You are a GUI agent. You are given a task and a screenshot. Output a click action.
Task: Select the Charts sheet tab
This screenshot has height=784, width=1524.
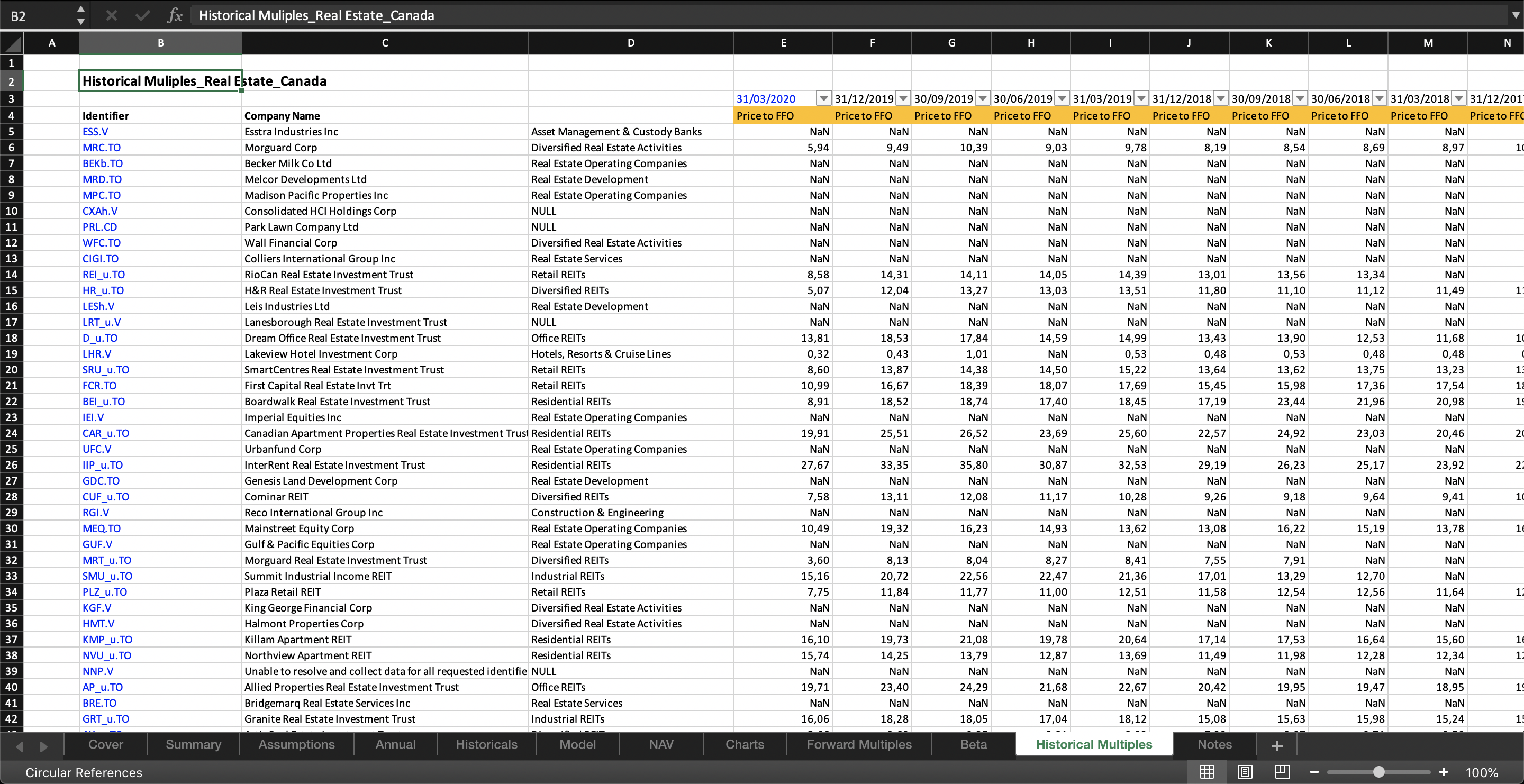coord(745,744)
